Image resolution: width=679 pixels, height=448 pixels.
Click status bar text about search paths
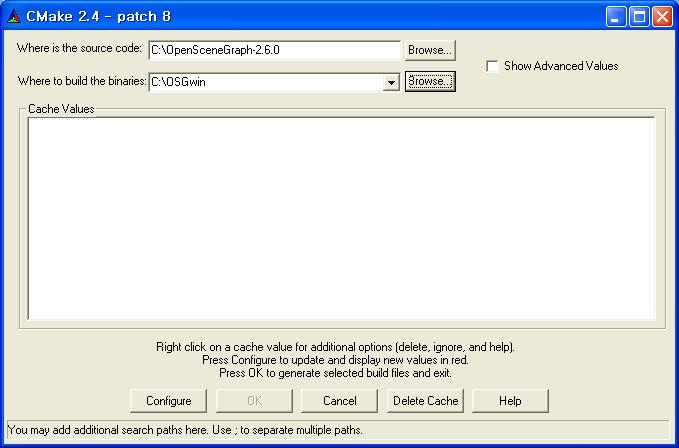click(x=185, y=430)
